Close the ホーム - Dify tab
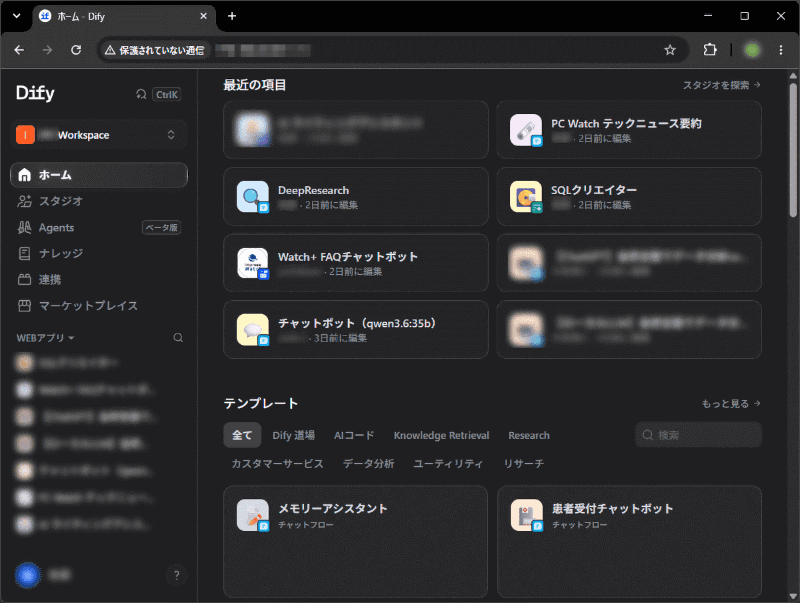 tap(204, 16)
